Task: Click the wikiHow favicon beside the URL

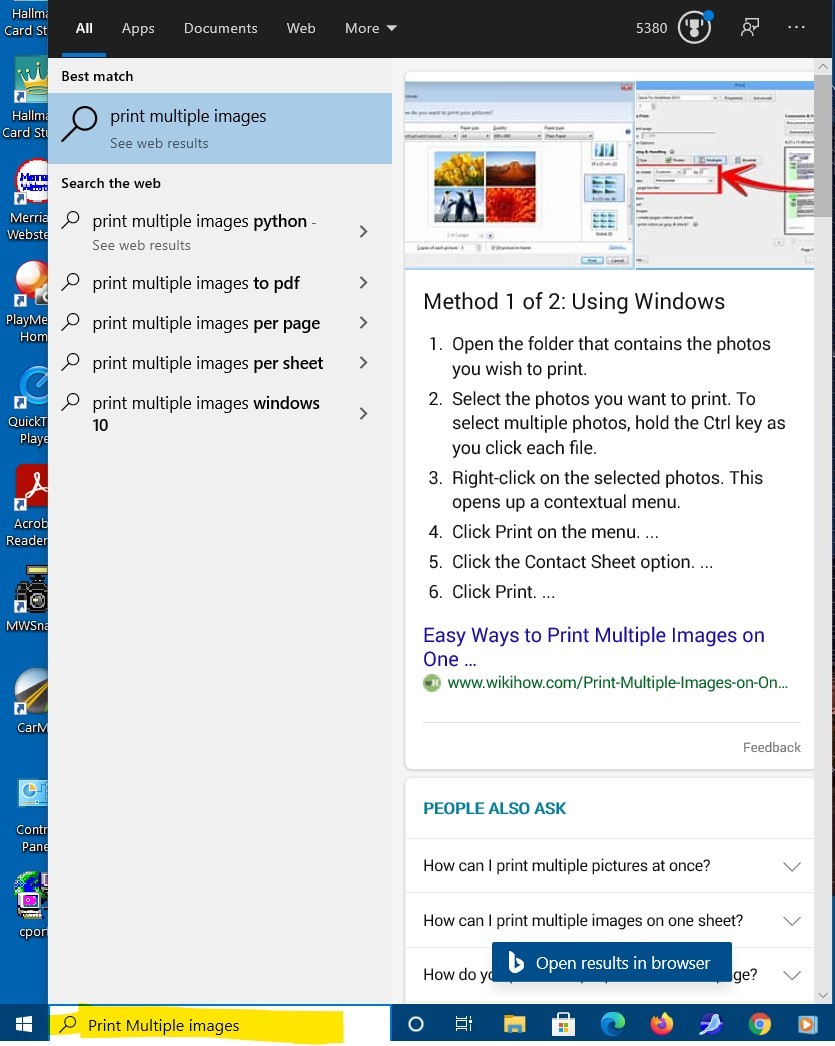Action: 432,683
